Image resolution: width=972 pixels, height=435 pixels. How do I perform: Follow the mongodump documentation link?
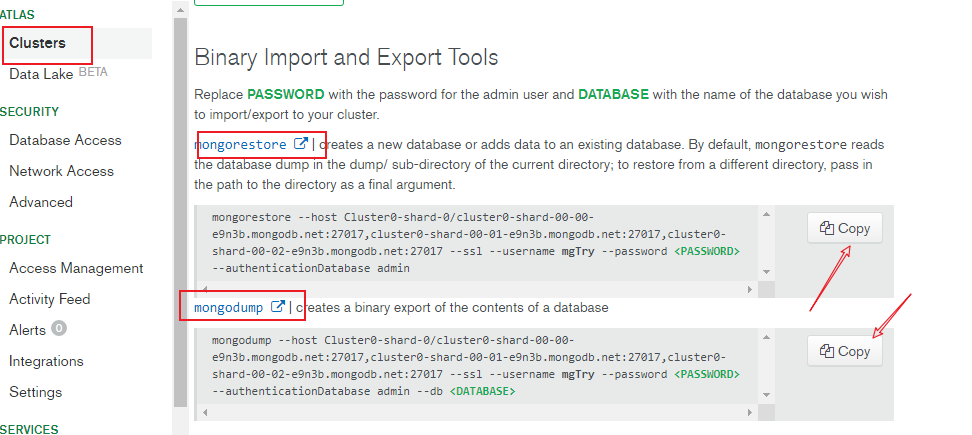(x=229, y=307)
